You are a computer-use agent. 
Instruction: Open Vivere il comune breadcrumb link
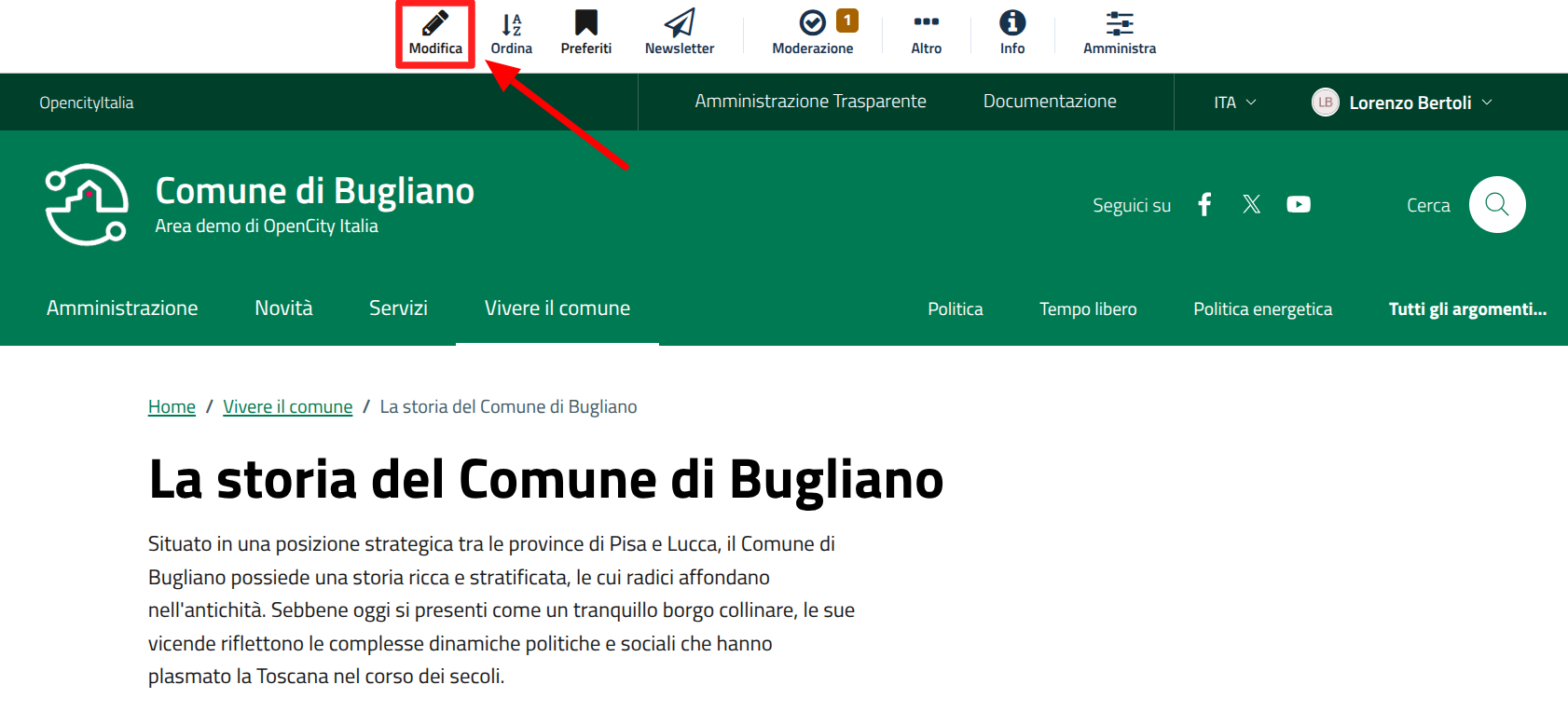(x=287, y=407)
